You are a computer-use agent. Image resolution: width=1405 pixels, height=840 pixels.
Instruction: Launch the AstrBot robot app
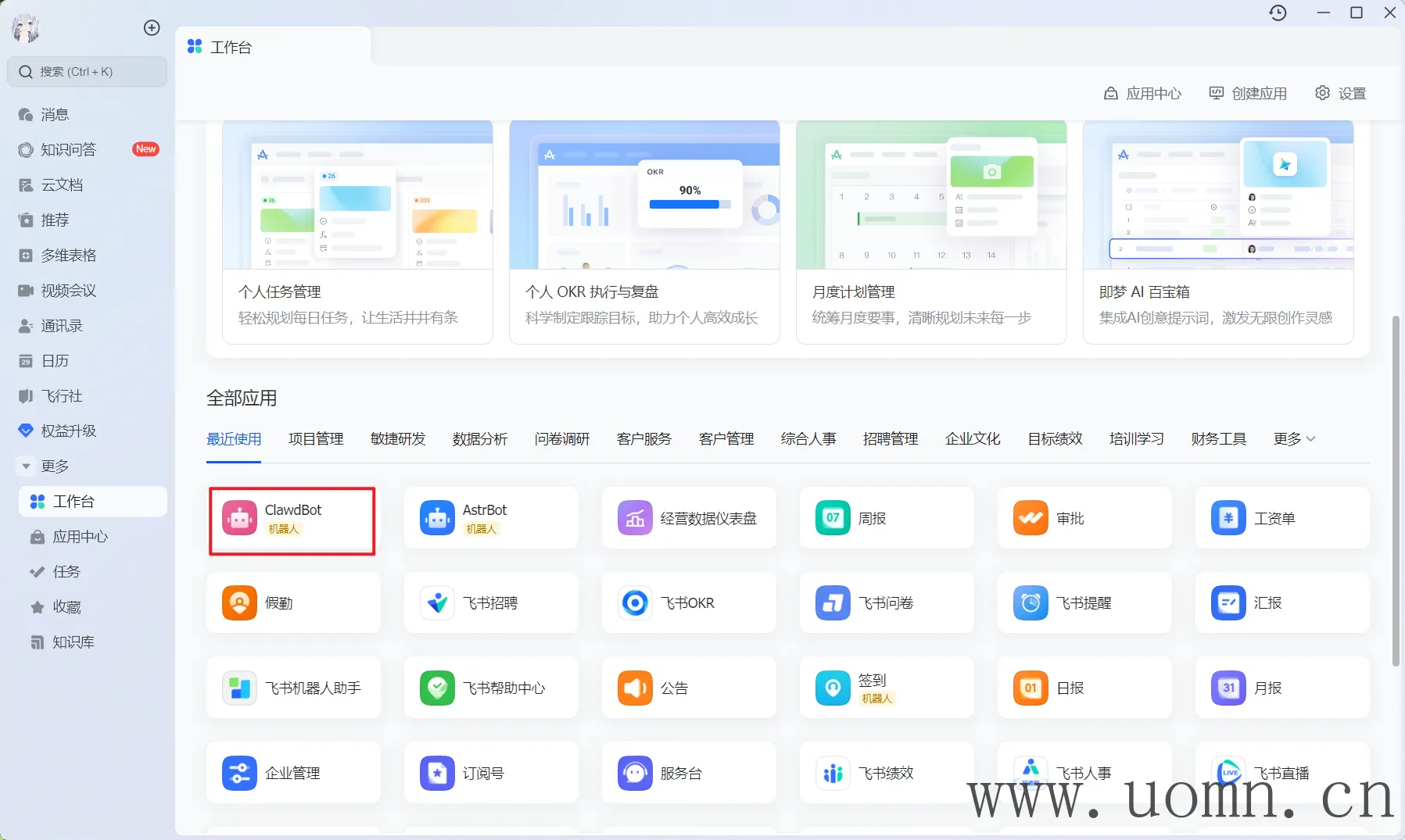(x=490, y=518)
